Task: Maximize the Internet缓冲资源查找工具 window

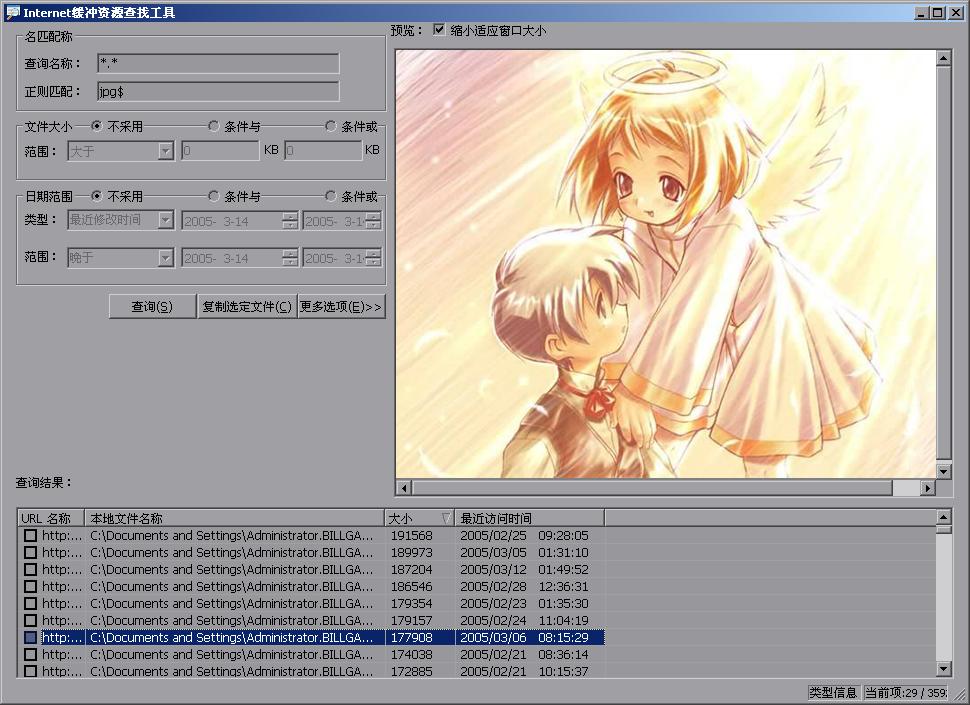Action: (x=938, y=12)
